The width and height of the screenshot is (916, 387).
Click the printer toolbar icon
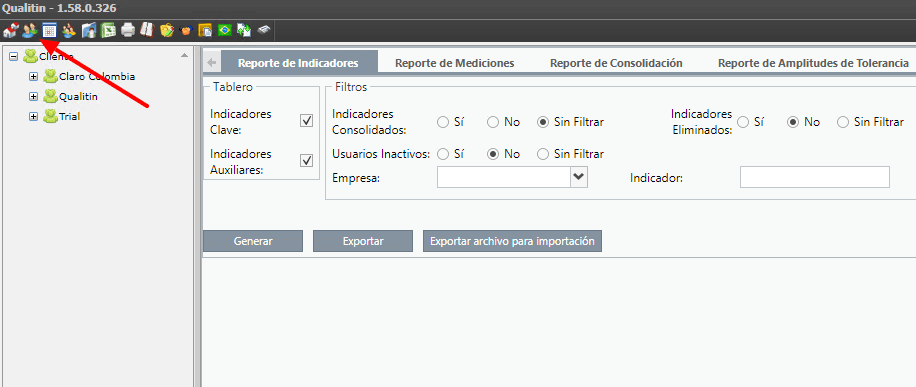pos(128,30)
